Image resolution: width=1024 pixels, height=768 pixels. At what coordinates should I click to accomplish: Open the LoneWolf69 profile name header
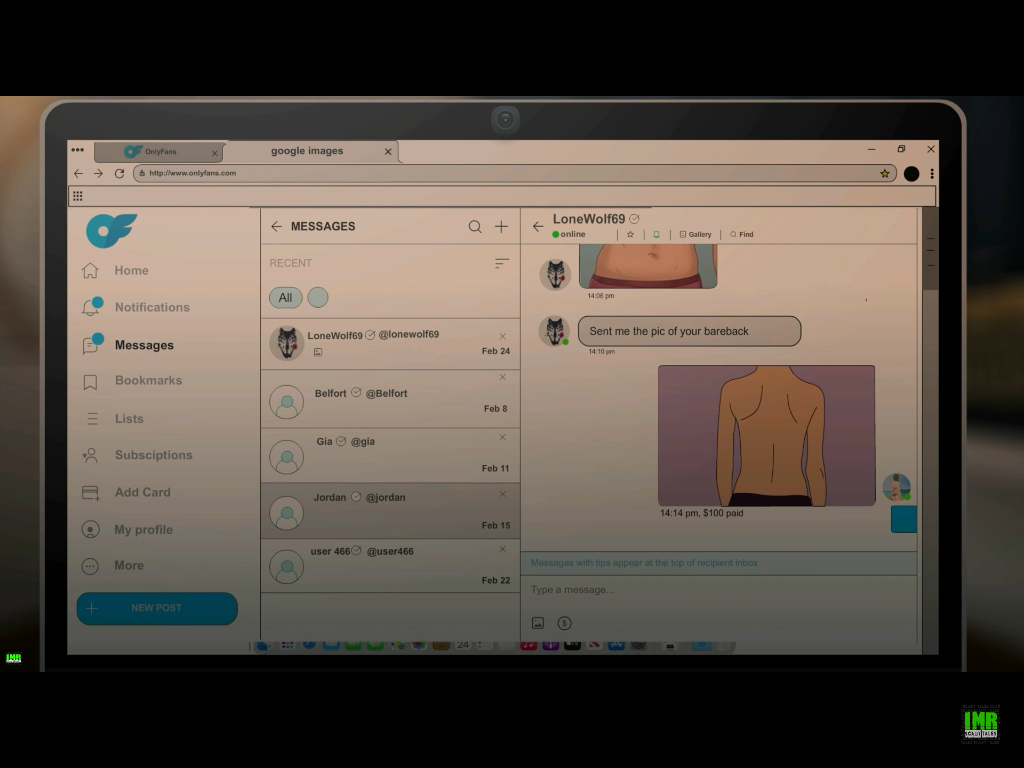[588, 219]
